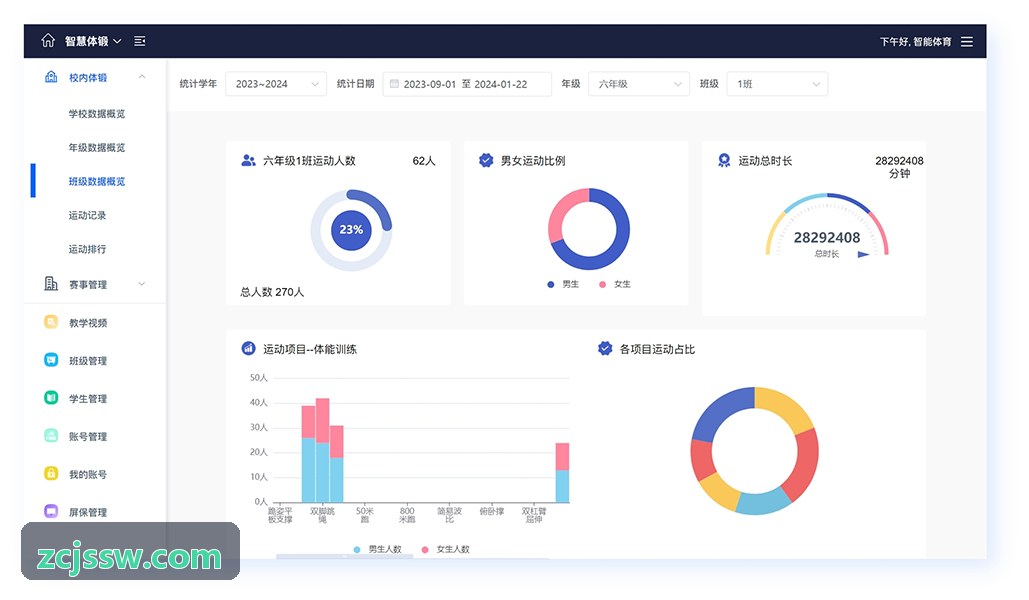Click the 下午好, 智能体育 greeting text

pos(915,41)
